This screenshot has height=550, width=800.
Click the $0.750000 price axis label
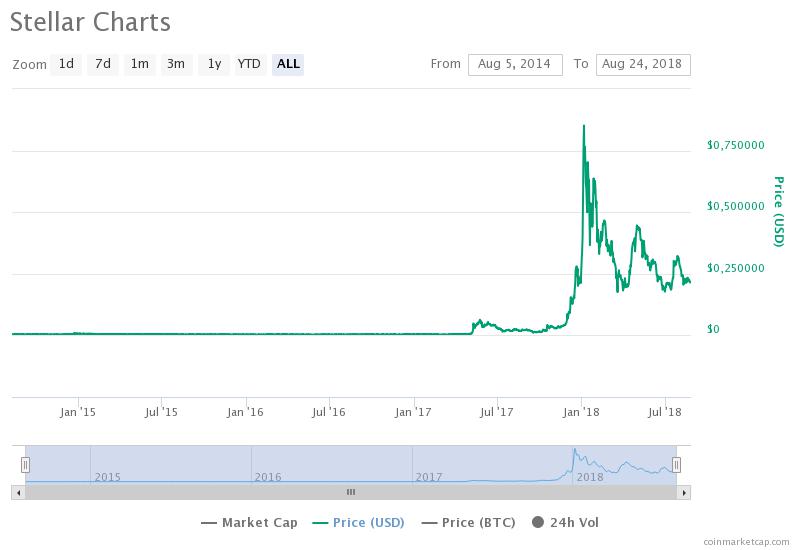(x=736, y=145)
